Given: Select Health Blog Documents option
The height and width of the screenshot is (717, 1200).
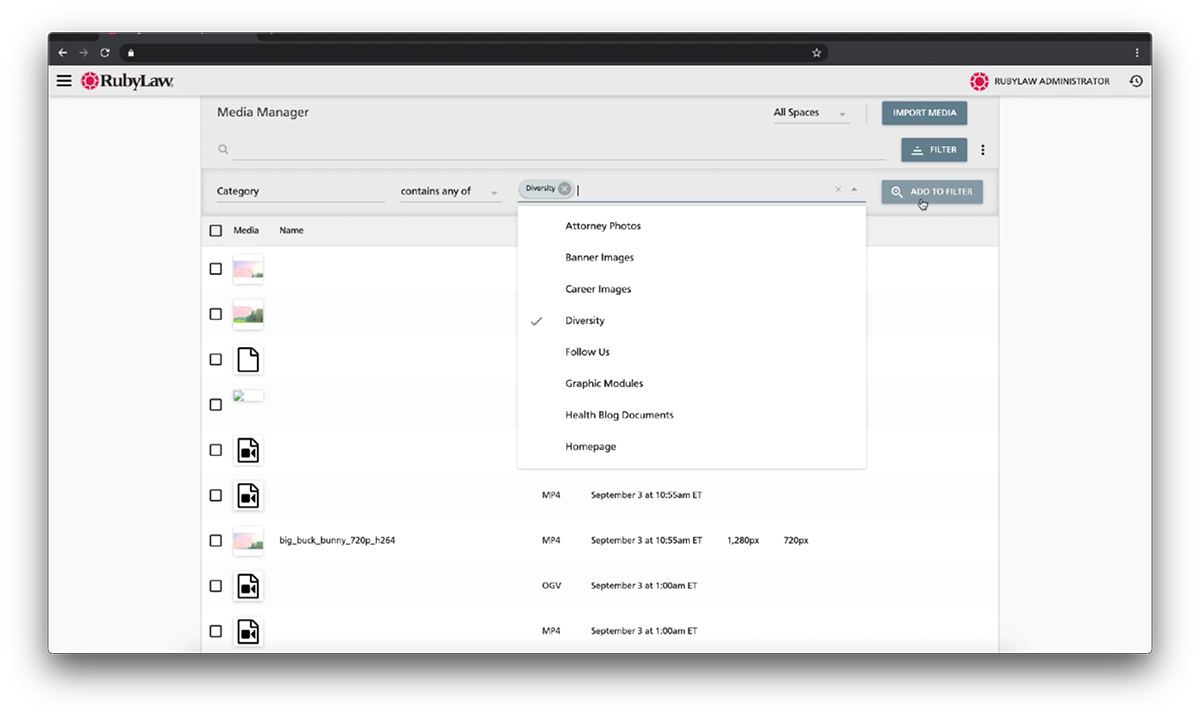Looking at the screenshot, I should point(619,415).
